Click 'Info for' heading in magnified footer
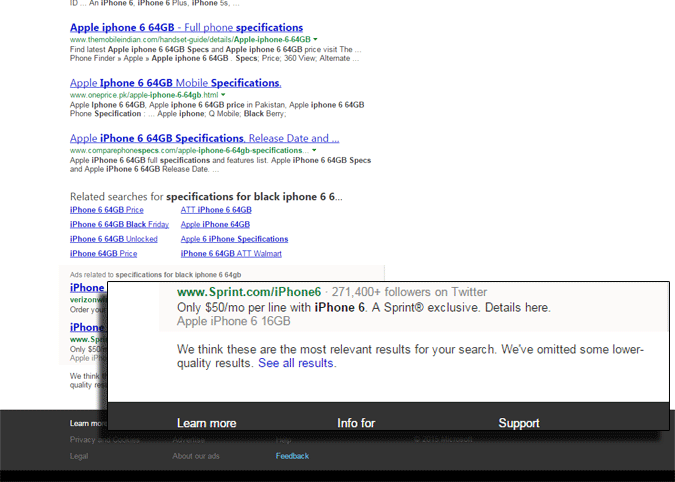This screenshot has height=482, width=675. point(356,423)
